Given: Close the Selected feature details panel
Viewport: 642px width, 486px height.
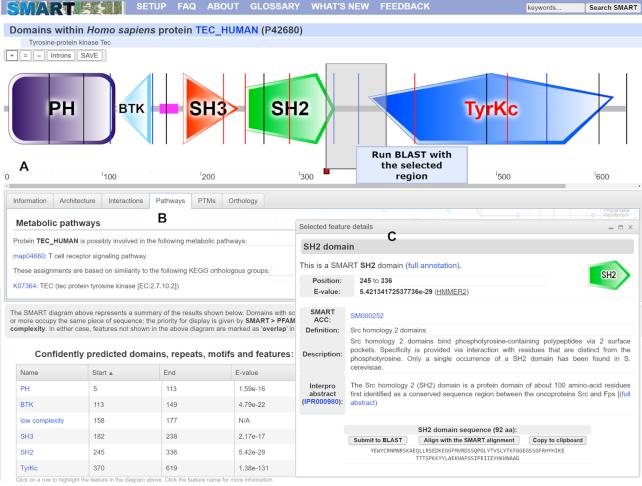Looking at the screenshot, I should (631, 227).
